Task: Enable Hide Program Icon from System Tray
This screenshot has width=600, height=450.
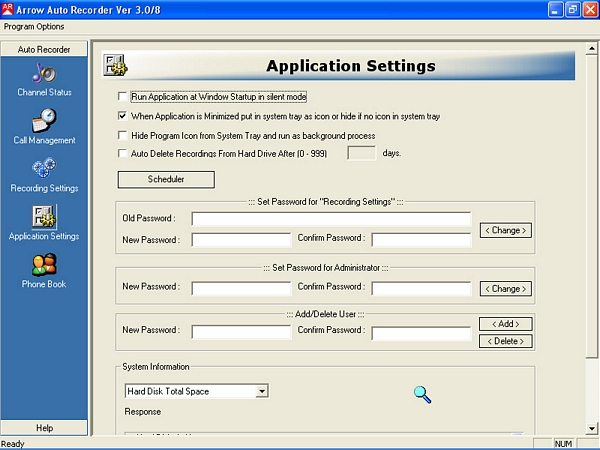Action: tap(122, 135)
